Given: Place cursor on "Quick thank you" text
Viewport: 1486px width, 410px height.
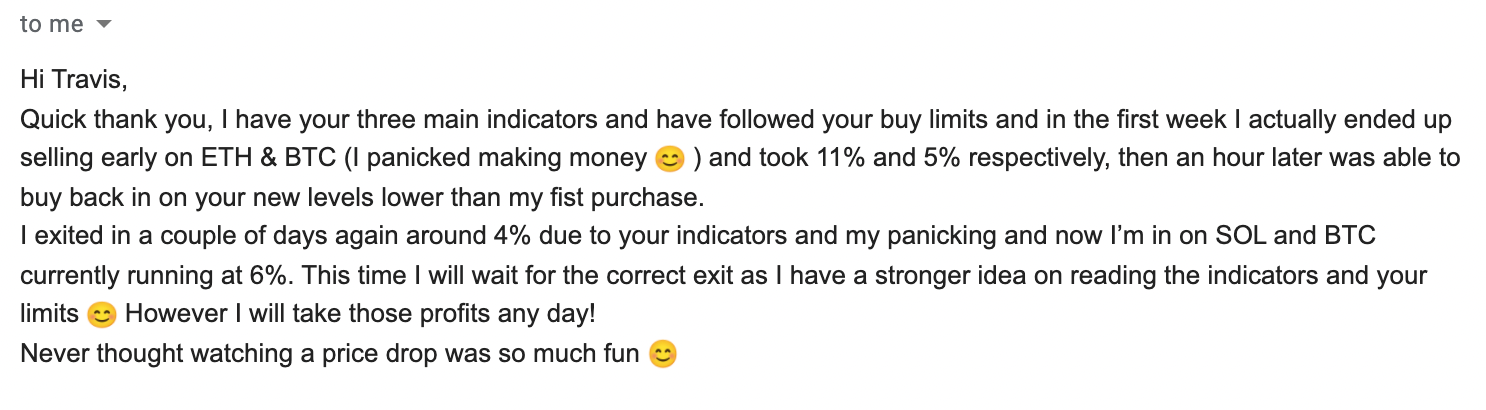Looking at the screenshot, I should tap(102, 119).
